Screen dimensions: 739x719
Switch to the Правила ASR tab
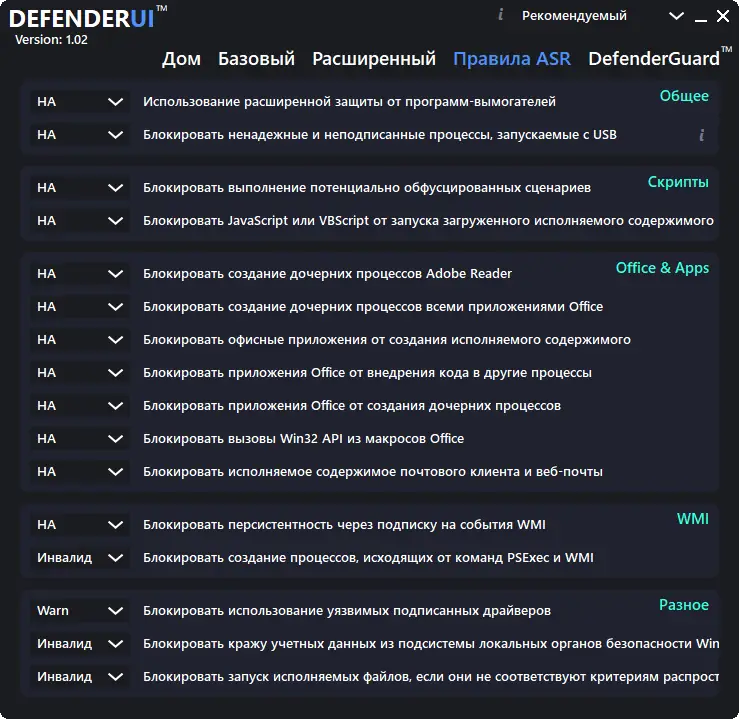pos(512,59)
